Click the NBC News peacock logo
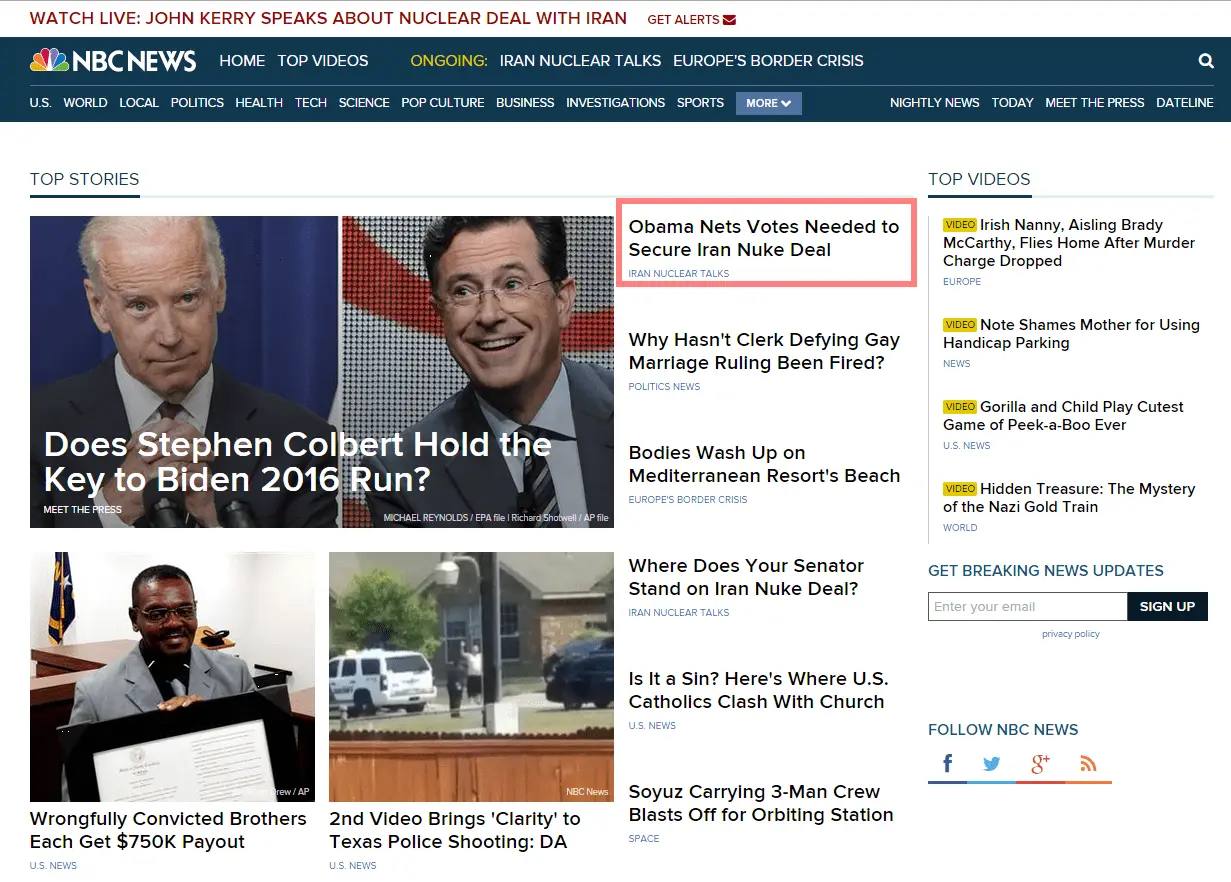 pos(113,61)
